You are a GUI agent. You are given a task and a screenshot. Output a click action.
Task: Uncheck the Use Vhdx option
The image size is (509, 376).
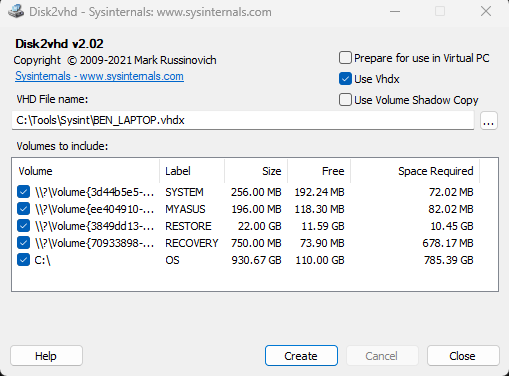click(x=345, y=79)
